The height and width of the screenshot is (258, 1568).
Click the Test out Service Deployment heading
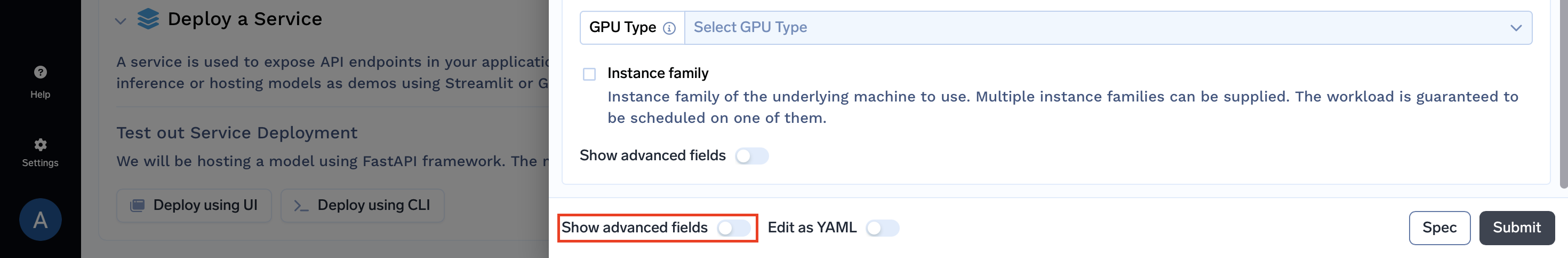tap(237, 132)
